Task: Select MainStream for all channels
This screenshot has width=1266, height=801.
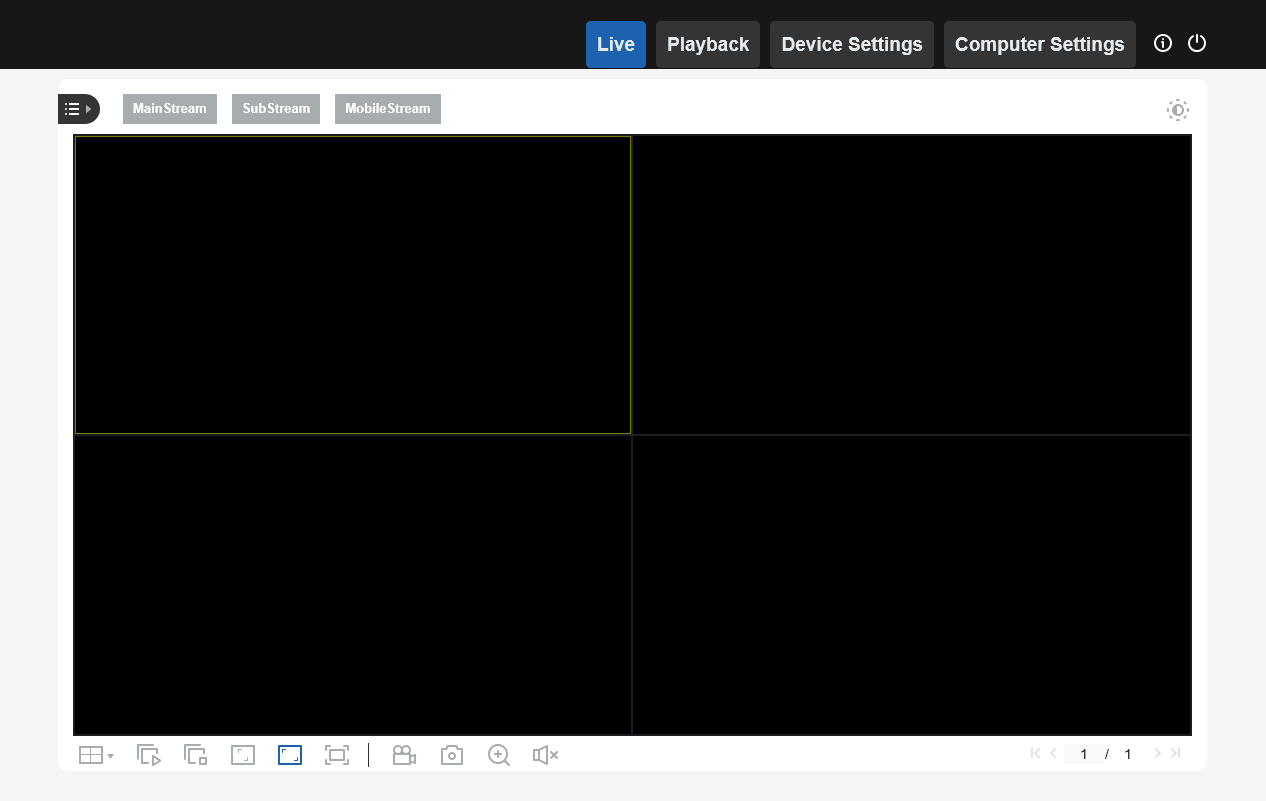Action: (x=170, y=109)
